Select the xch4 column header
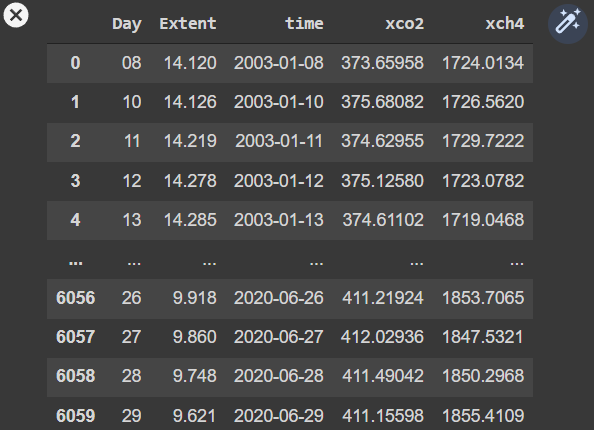Screen dimensions: 594x430 pos(505,23)
